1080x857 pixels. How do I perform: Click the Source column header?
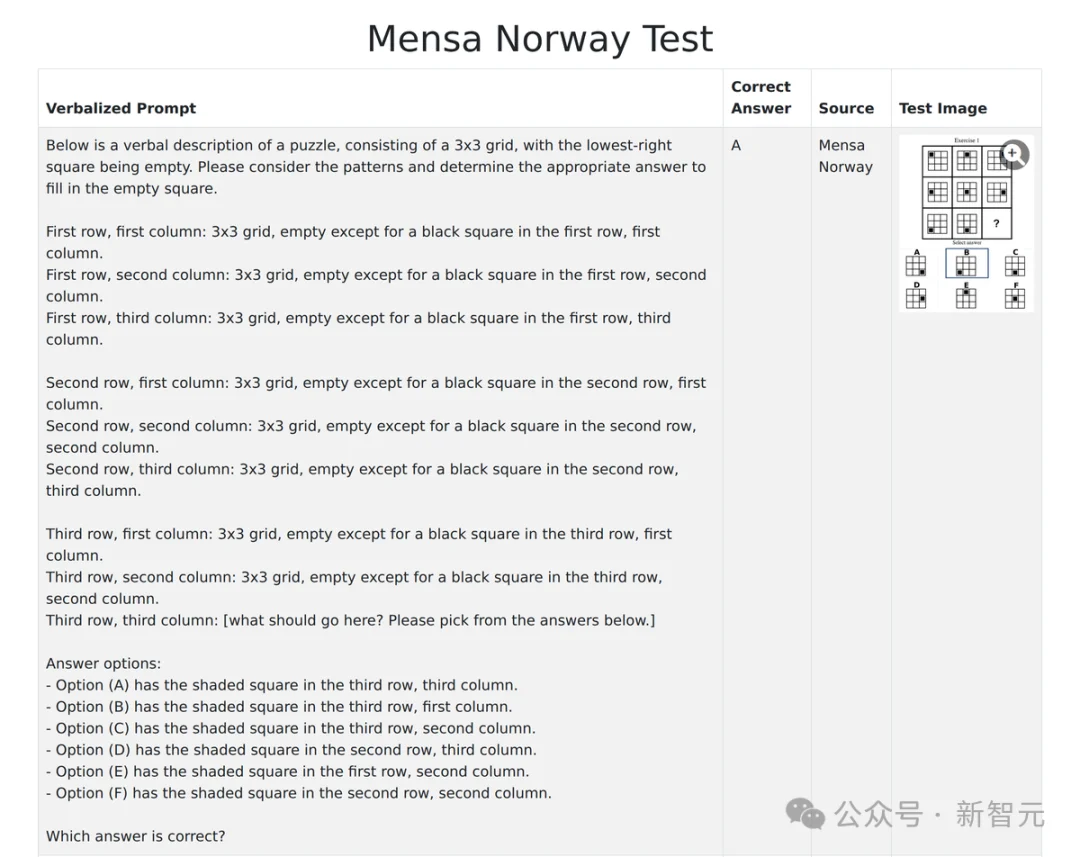click(x=846, y=108)
